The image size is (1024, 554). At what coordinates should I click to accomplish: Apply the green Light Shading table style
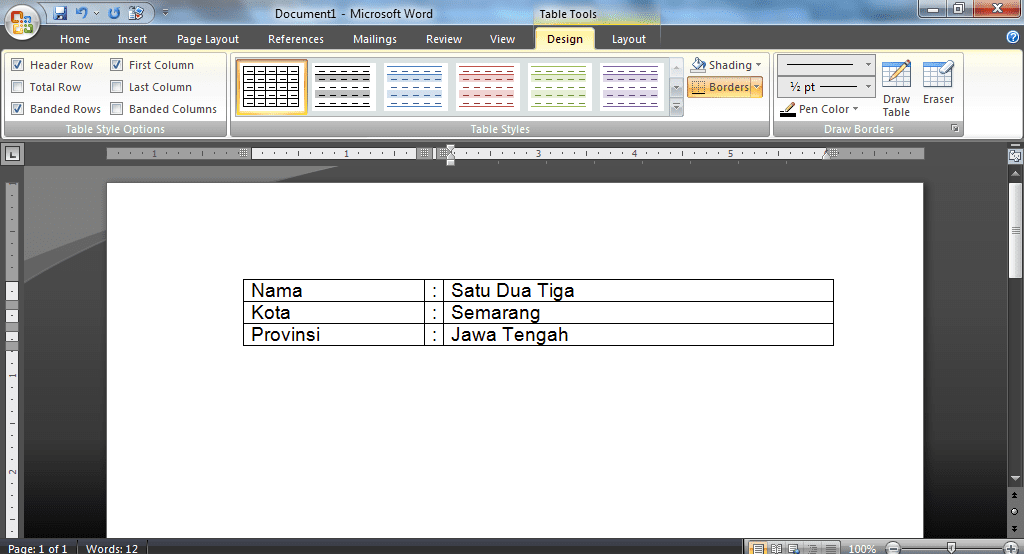pos(558,86)
